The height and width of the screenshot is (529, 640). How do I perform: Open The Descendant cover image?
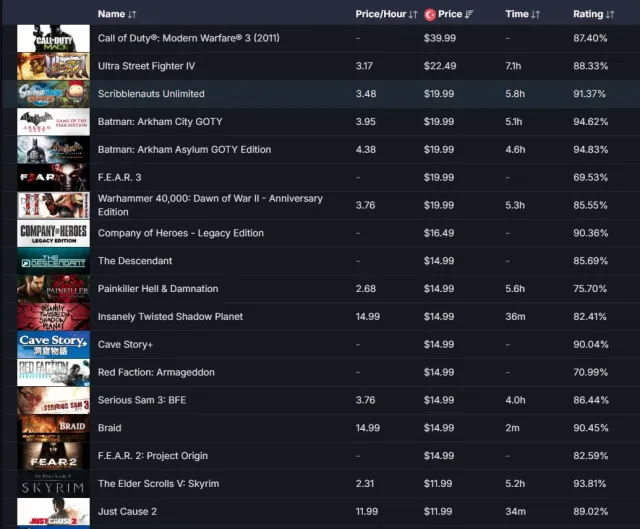tap(53, 261)
